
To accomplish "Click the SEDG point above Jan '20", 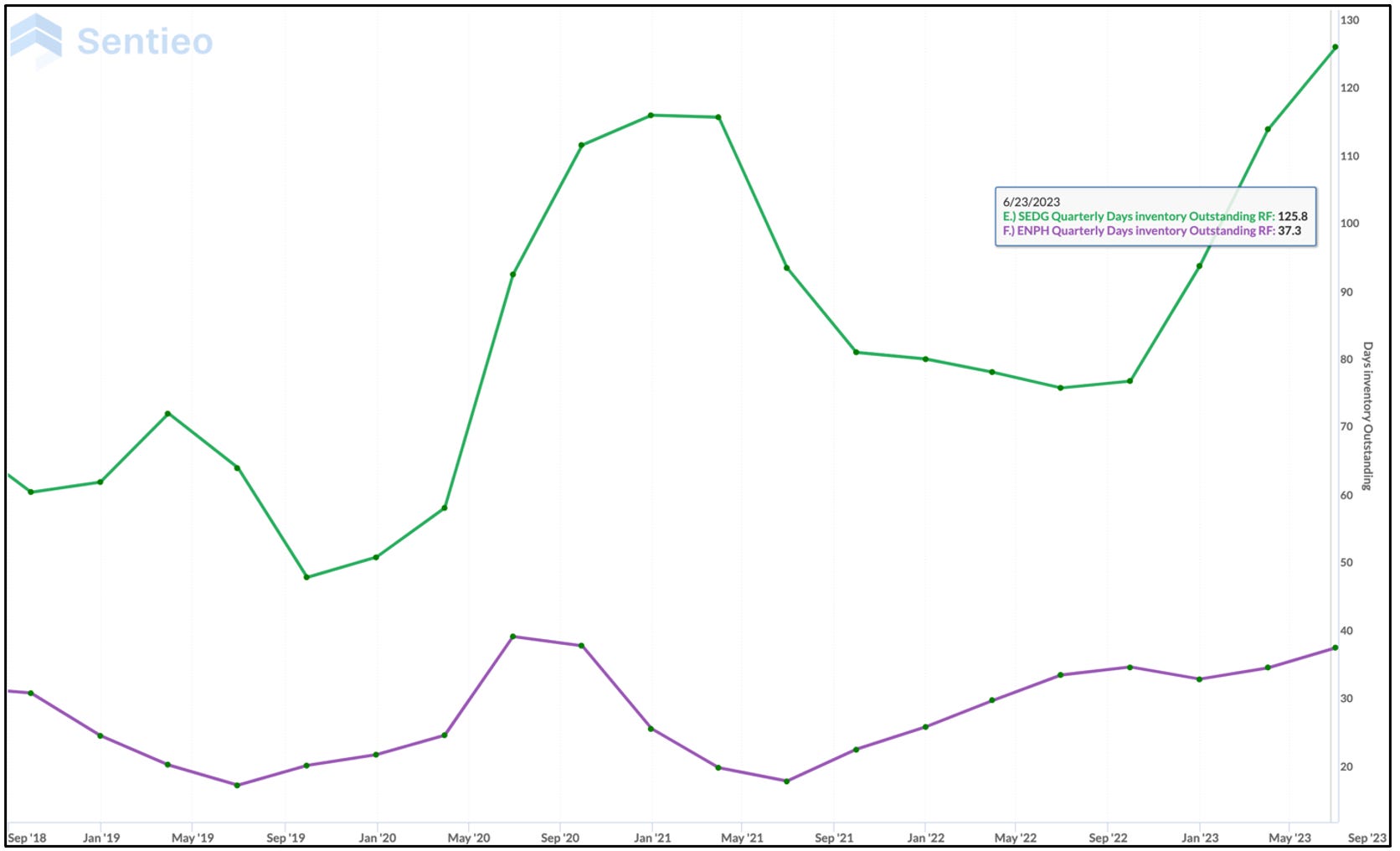I will [376, 557].
